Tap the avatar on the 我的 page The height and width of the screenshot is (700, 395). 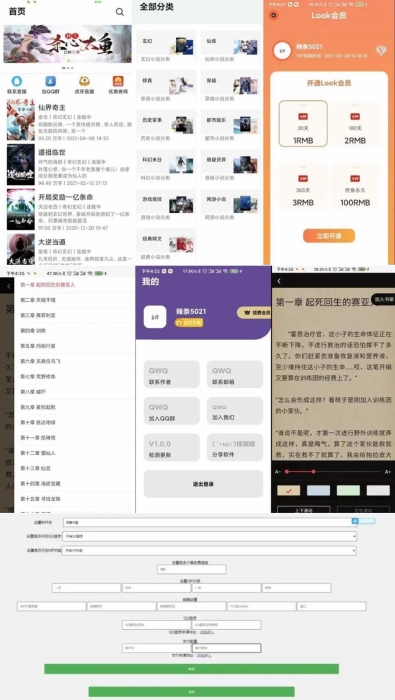pos(155,317)
